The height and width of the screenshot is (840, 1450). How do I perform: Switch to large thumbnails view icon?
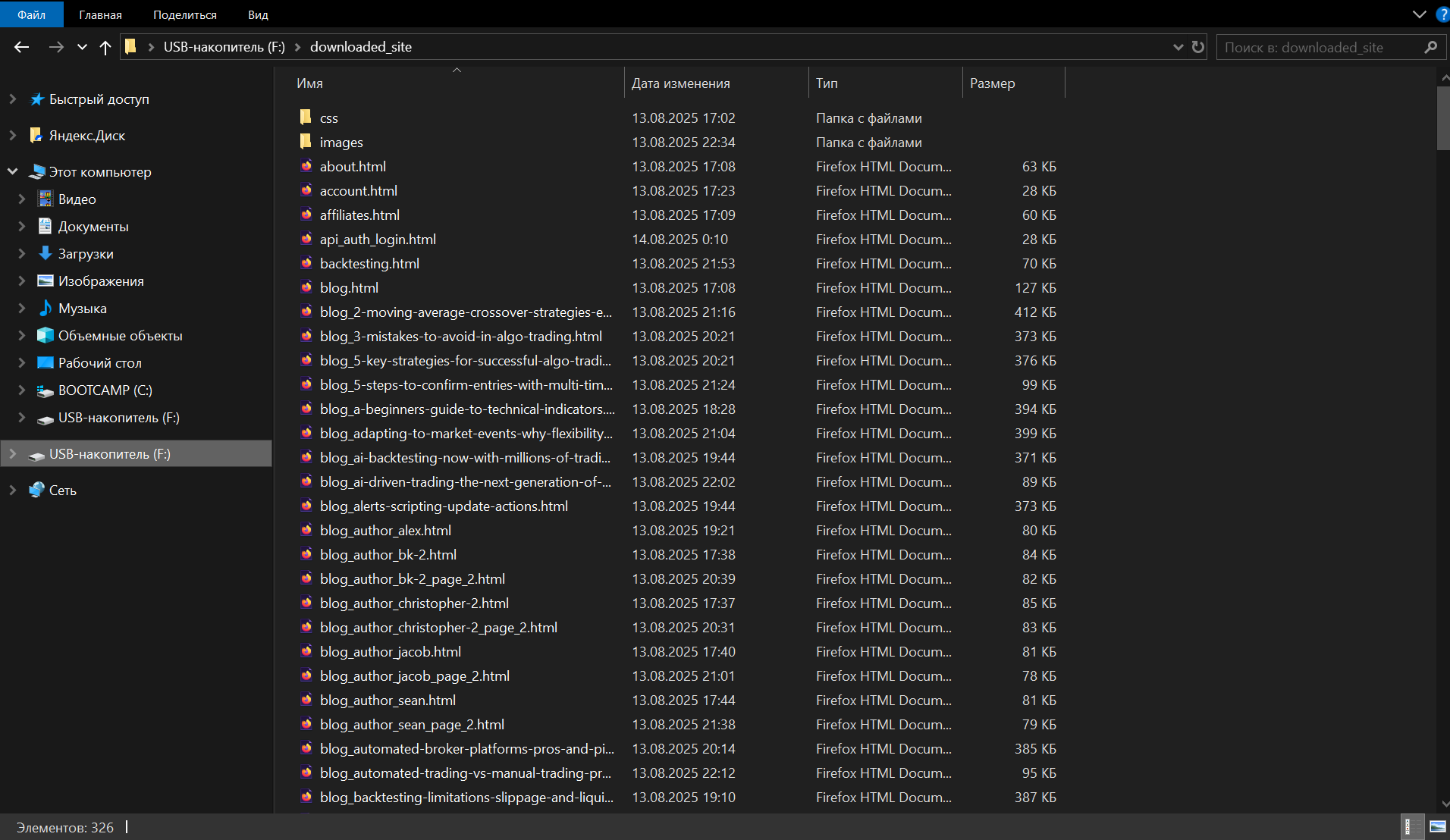click(x=1437, y=826)
